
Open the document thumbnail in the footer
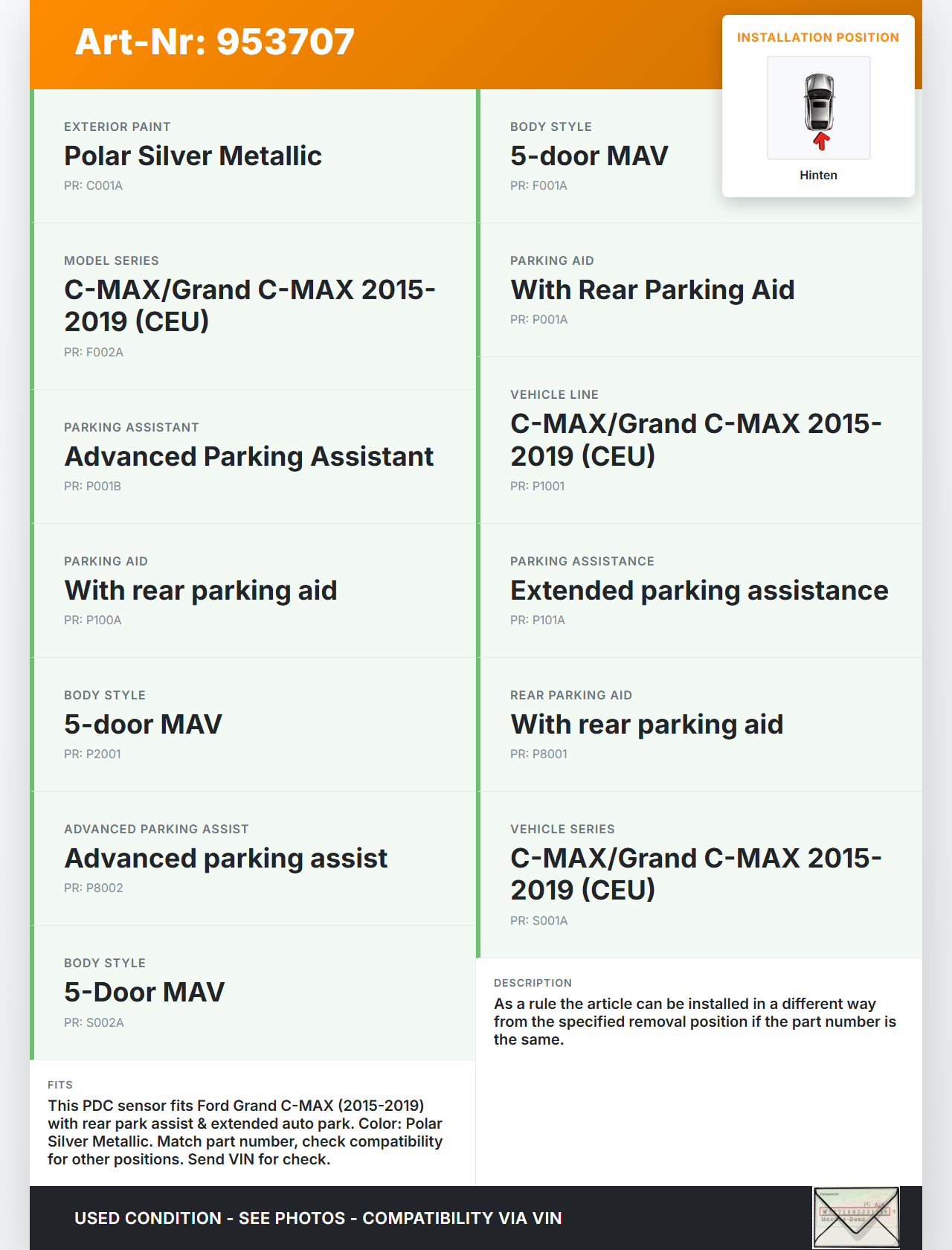pyautogui.click(x=856, y=1217)
